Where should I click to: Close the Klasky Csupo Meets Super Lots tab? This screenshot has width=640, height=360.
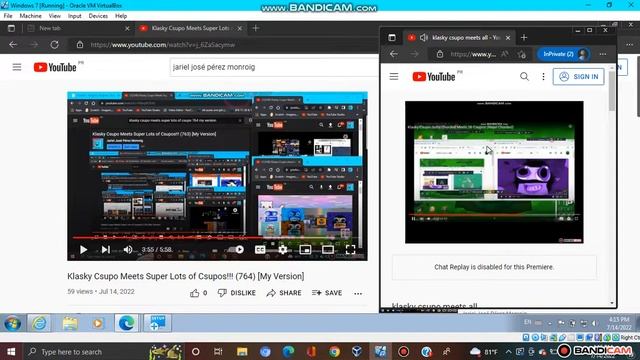[x=240, y=28]
